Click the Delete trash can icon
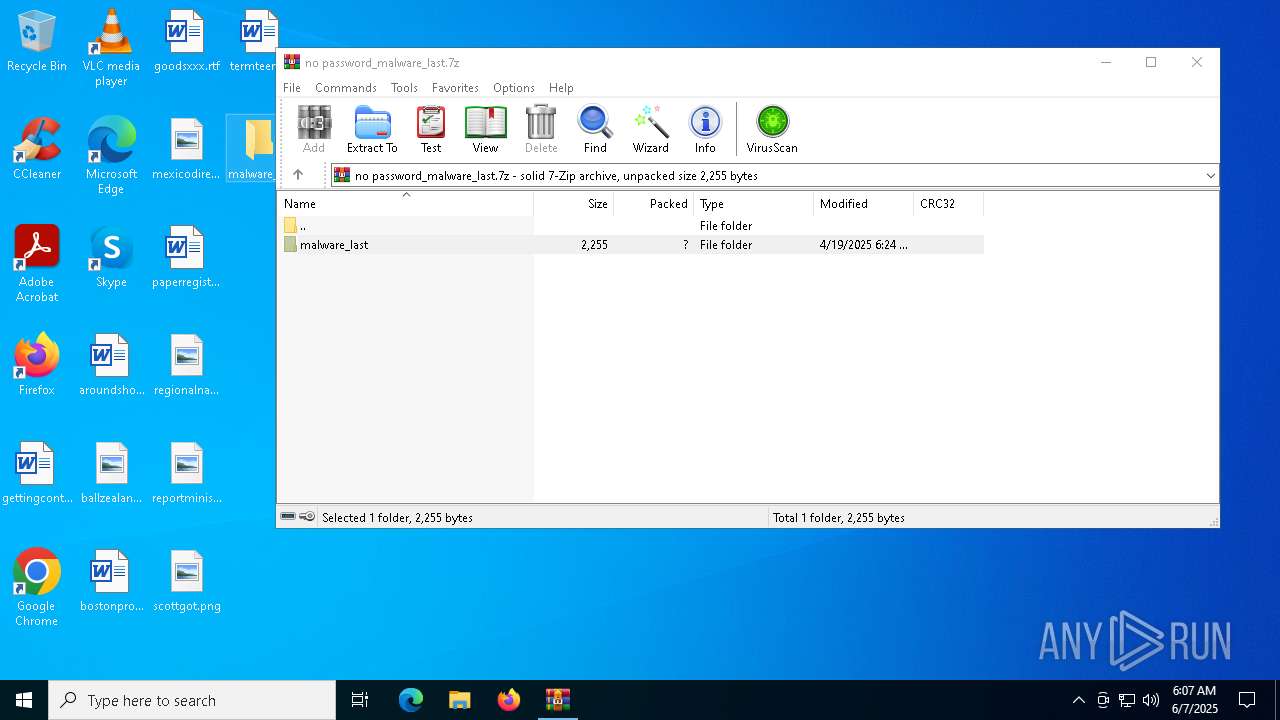This screenshot has height=720, width=1280. (541, 130)
